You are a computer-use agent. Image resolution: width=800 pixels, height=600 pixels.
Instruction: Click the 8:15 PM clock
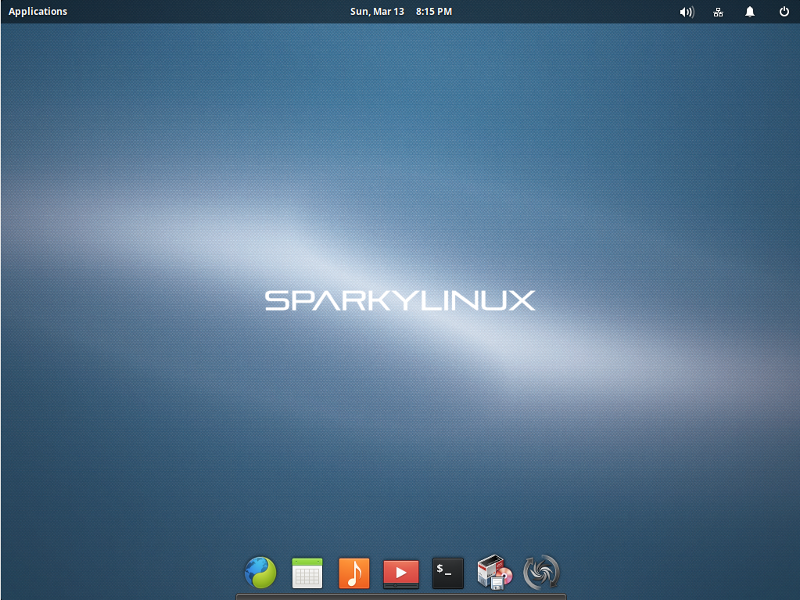tap(434, 11)
